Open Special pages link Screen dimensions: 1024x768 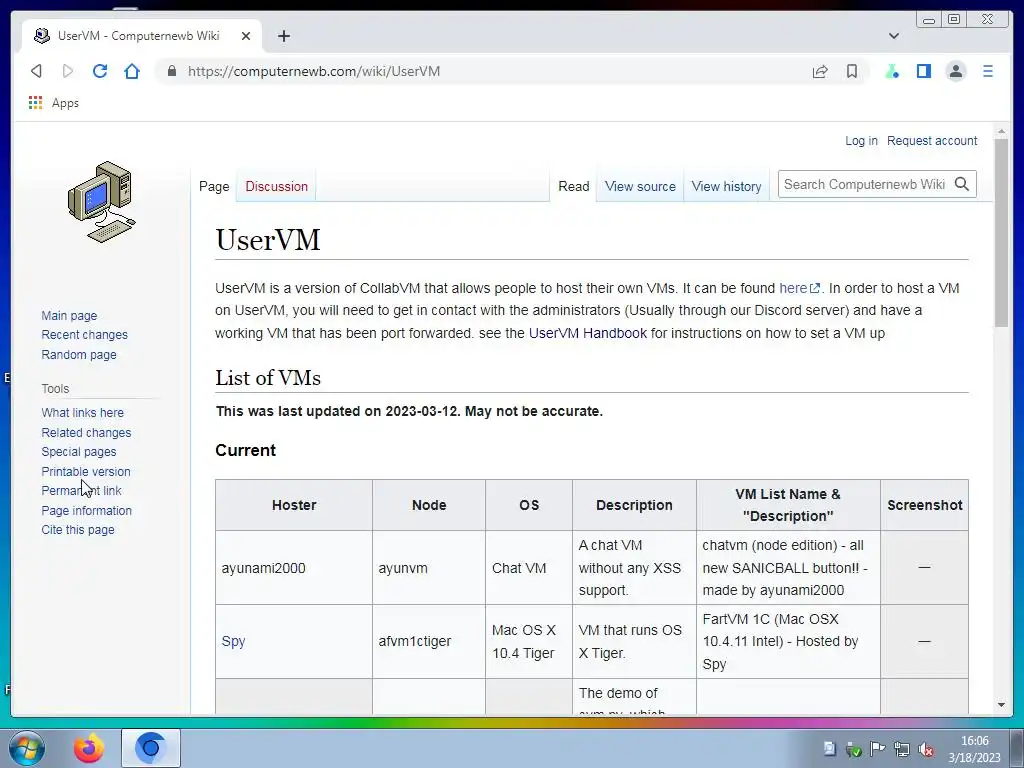(78, 451)
